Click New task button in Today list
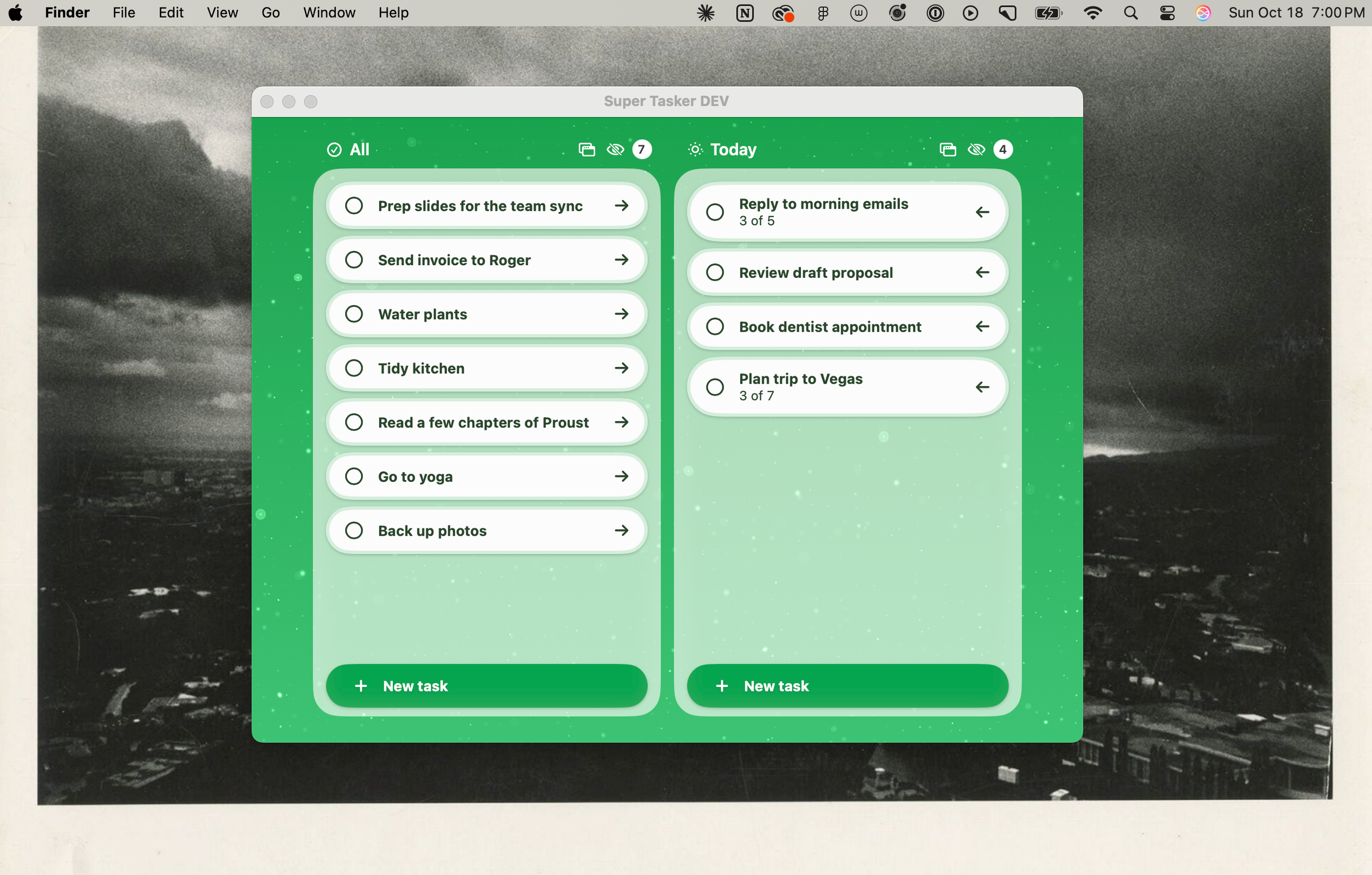This screenshot has width=1372, height=875. point(848,686)
